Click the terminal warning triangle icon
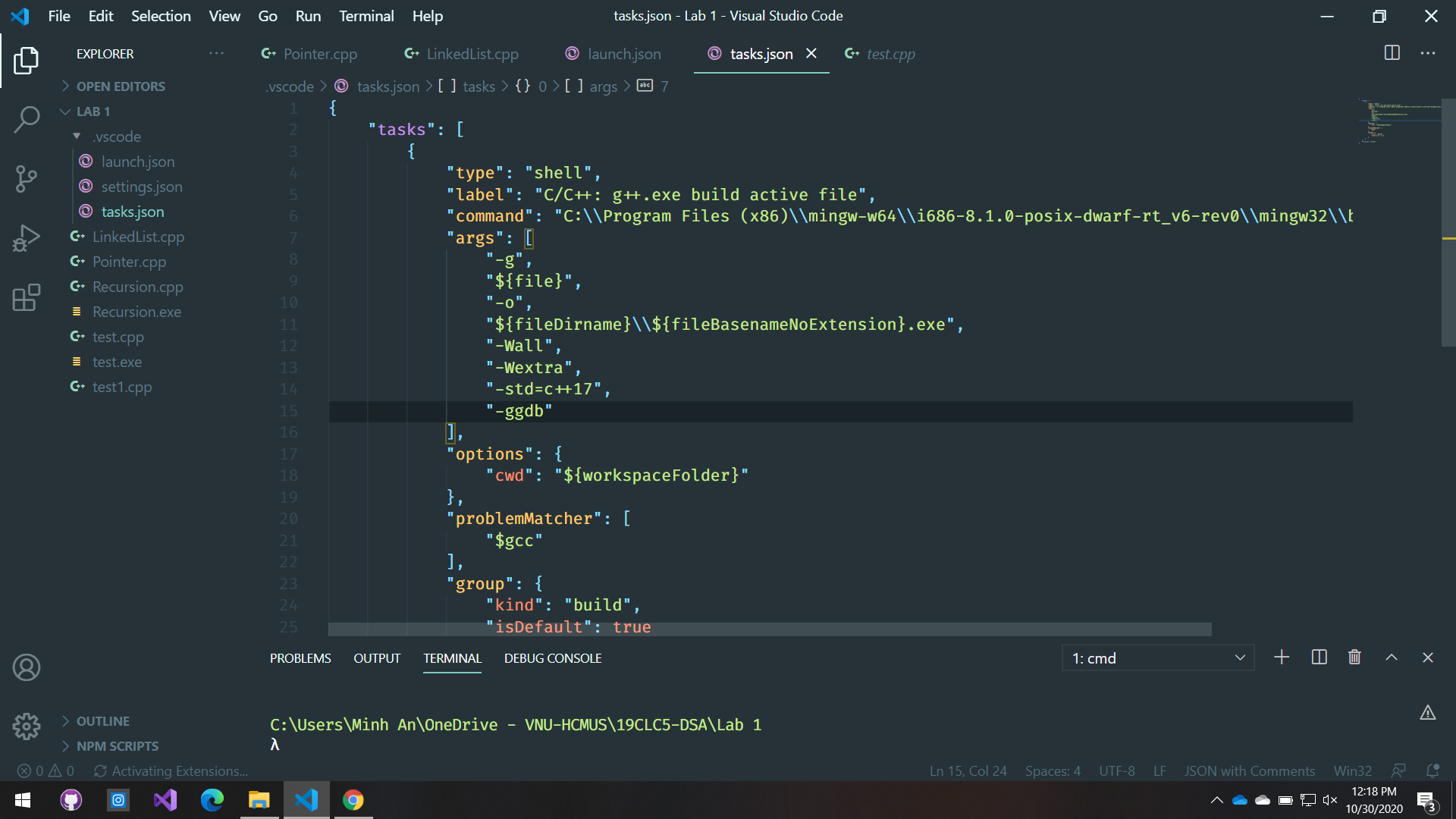The height and width of the screenshot is (819, 1456). coord(1428,713)
